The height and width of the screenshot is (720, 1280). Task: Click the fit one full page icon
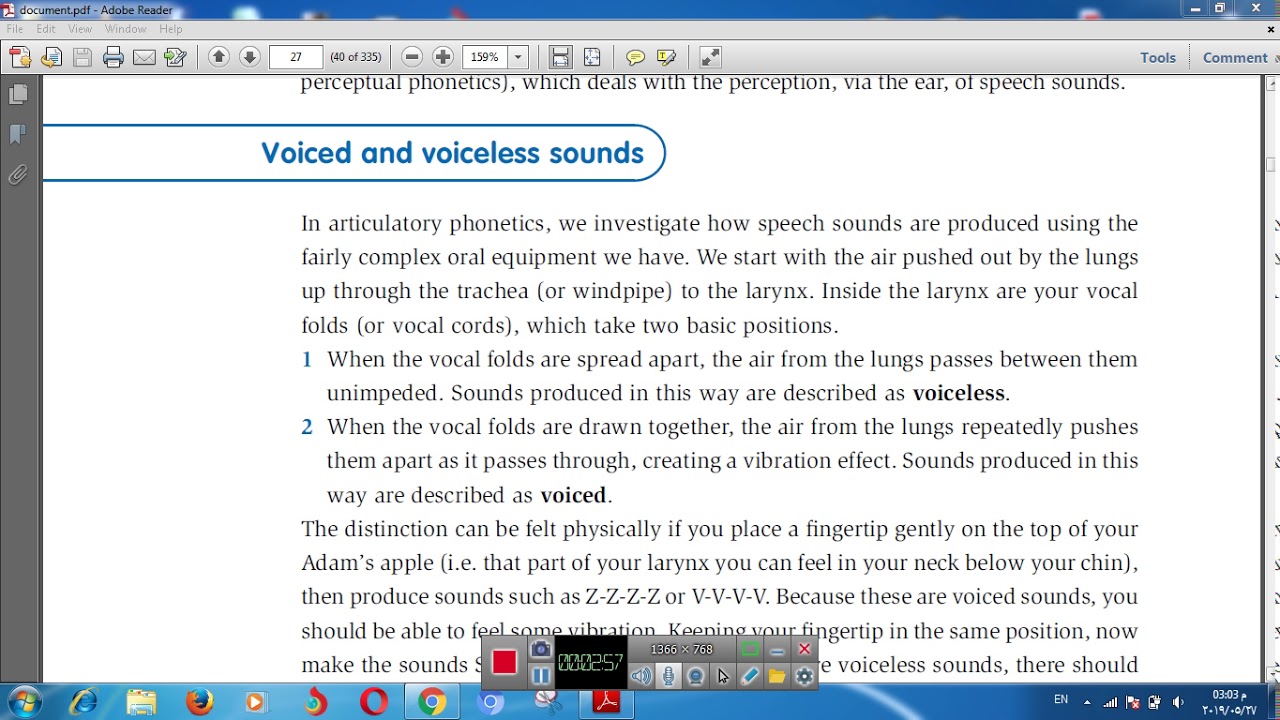(x=592, y=57)
